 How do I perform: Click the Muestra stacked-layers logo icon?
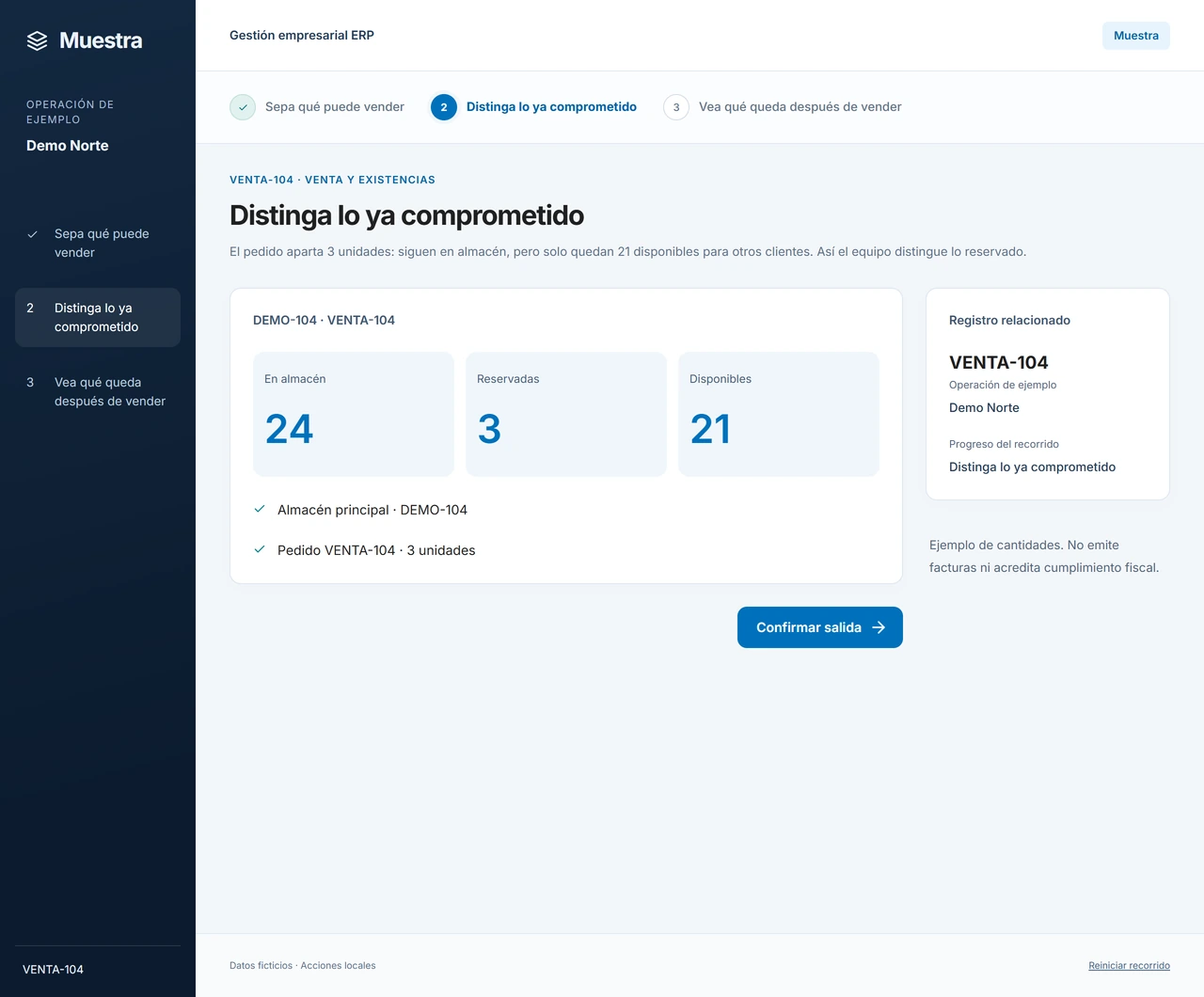point(37,40)
